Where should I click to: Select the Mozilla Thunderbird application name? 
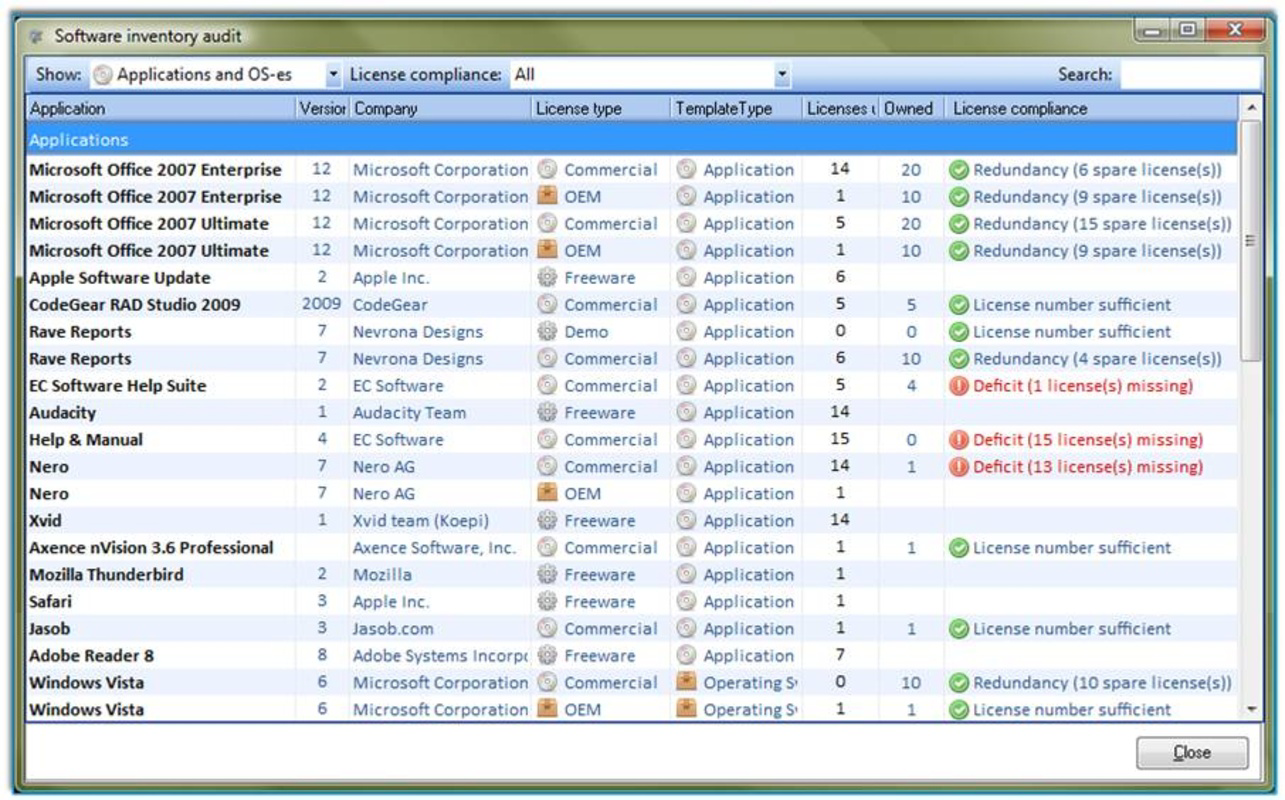coord(106,575)
